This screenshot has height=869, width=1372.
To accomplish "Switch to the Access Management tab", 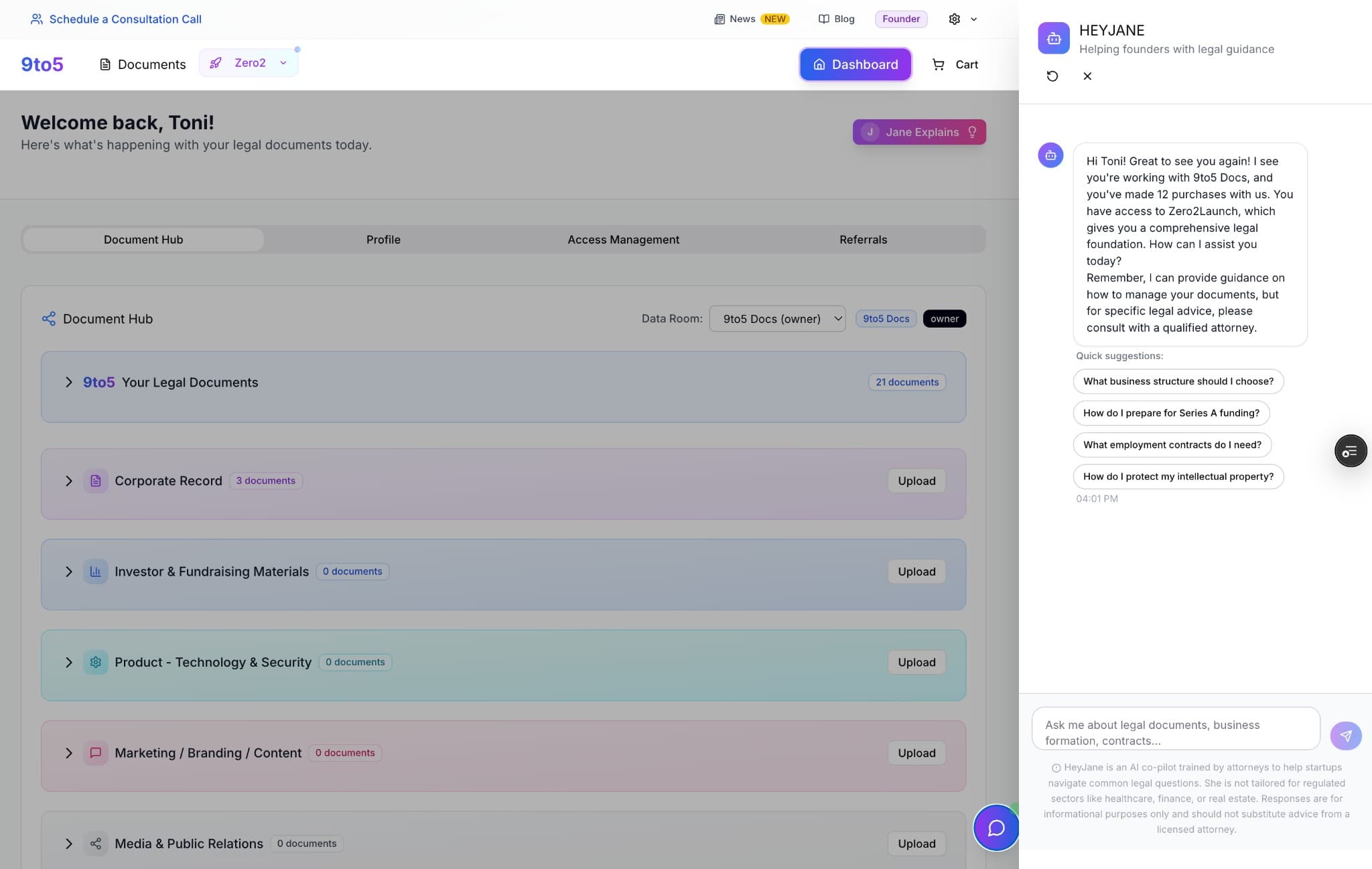I will (x=623, y=240).
